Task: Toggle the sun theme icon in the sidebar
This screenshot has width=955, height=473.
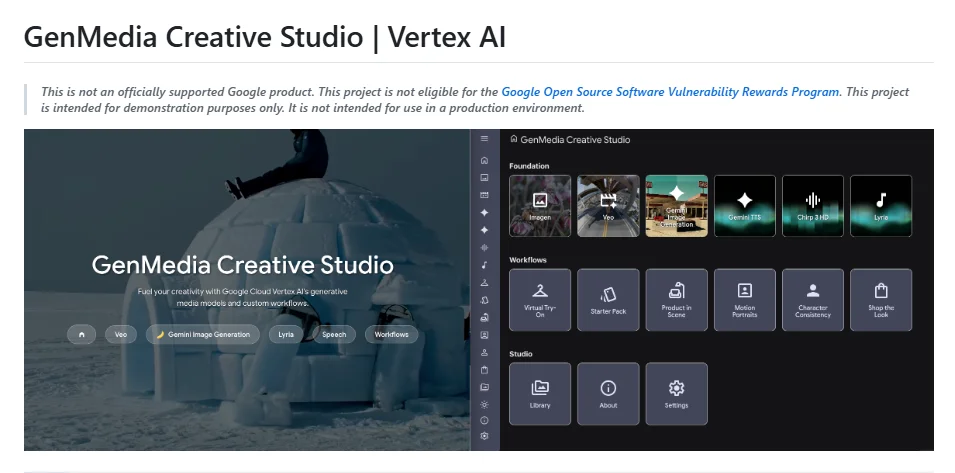Action: pyautogui.click(x=484, y=404)
